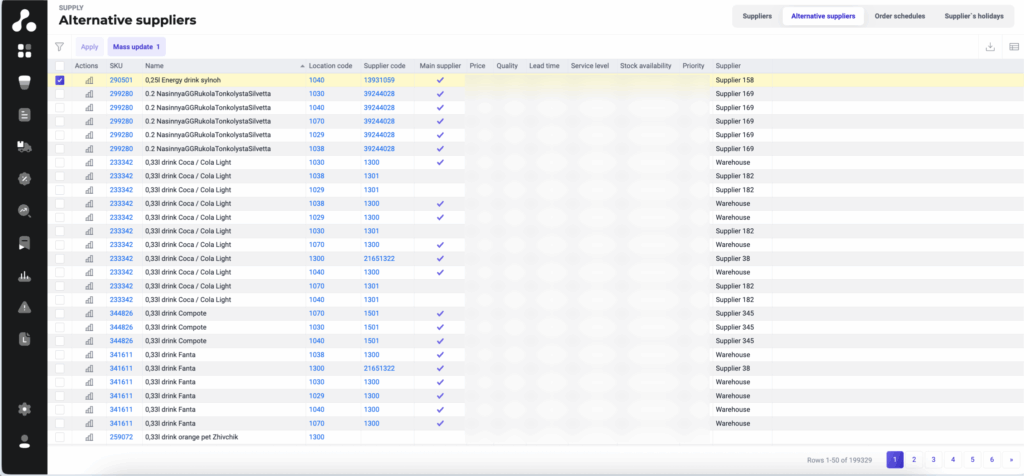The height and width of the screenshot is (476, 1024).
Task: Click the delivery truck icon in sidebar
Action: (24, 147)
